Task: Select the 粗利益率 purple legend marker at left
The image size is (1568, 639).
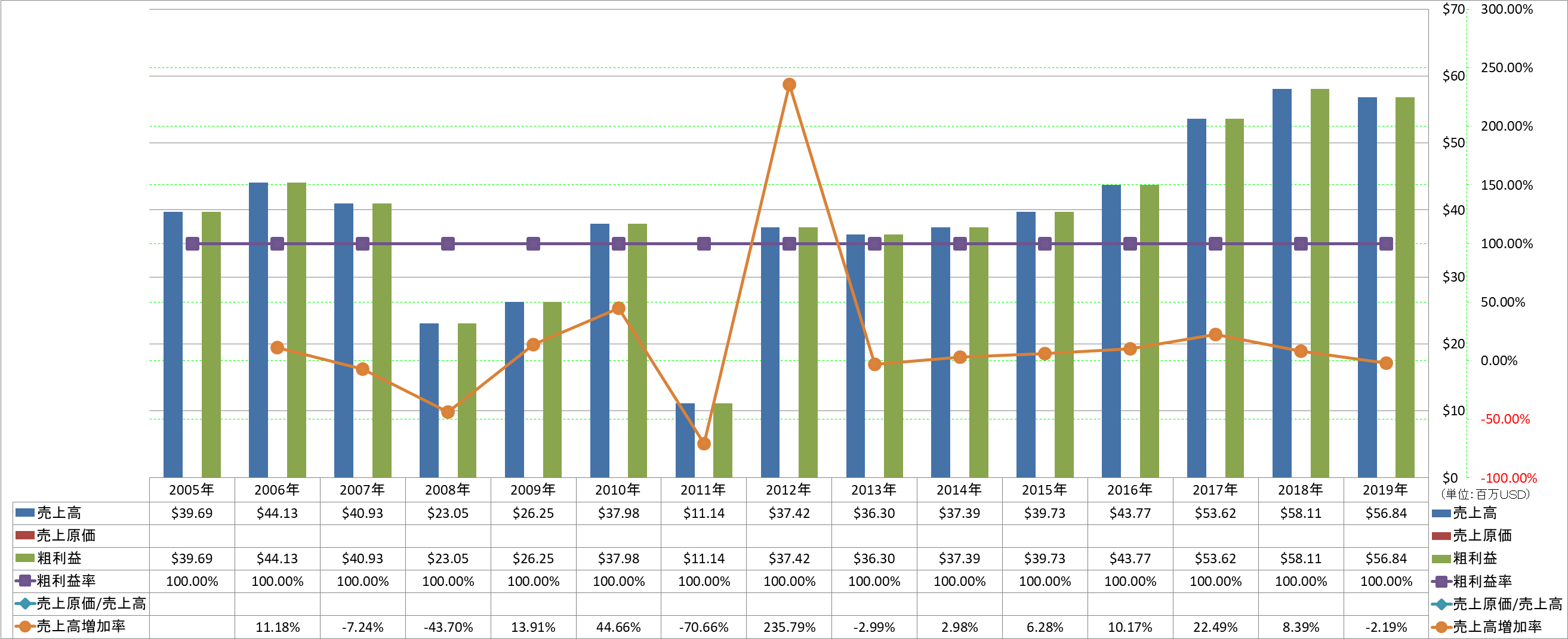Action: tap(25, 581)
